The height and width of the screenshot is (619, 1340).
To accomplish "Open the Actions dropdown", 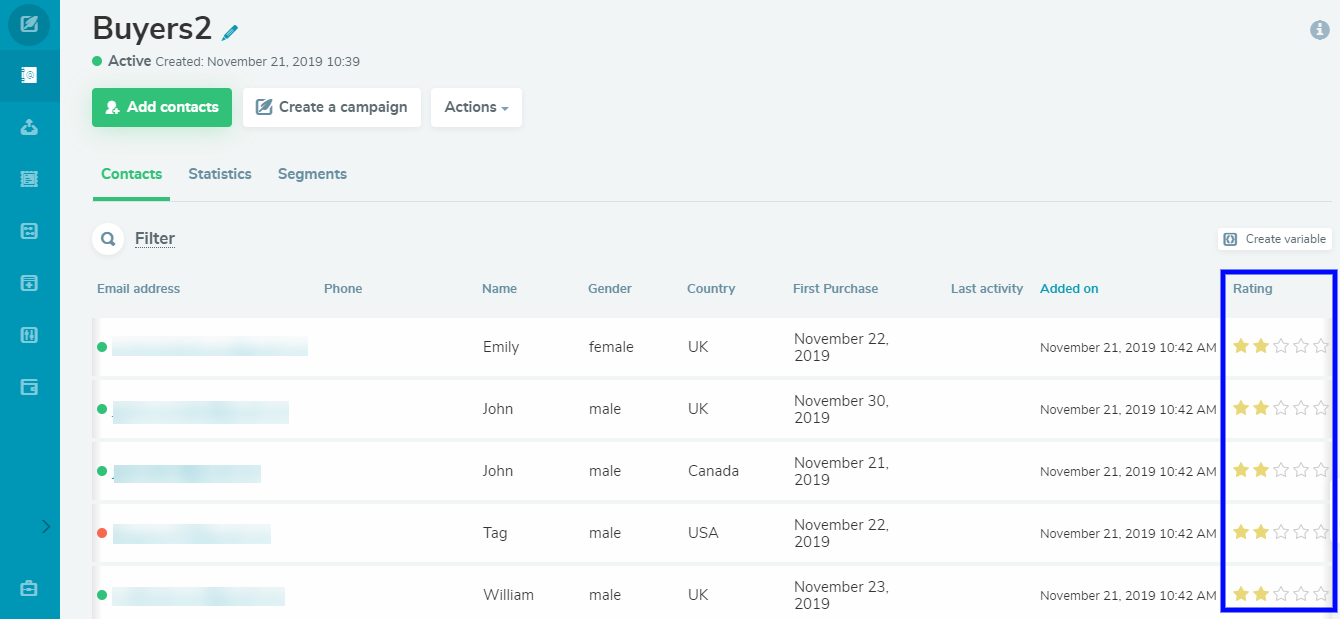I will click(x=476, y=107).
